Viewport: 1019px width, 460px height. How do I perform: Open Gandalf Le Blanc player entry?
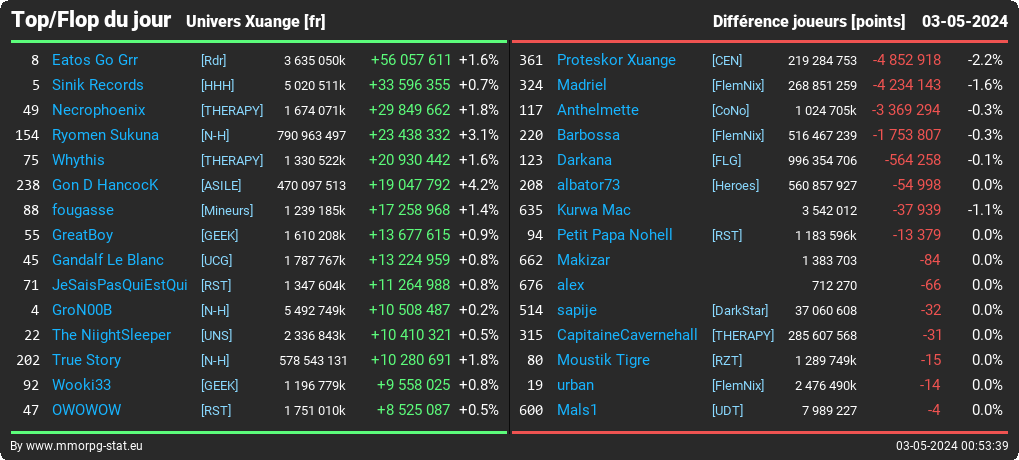pos(108,261)
